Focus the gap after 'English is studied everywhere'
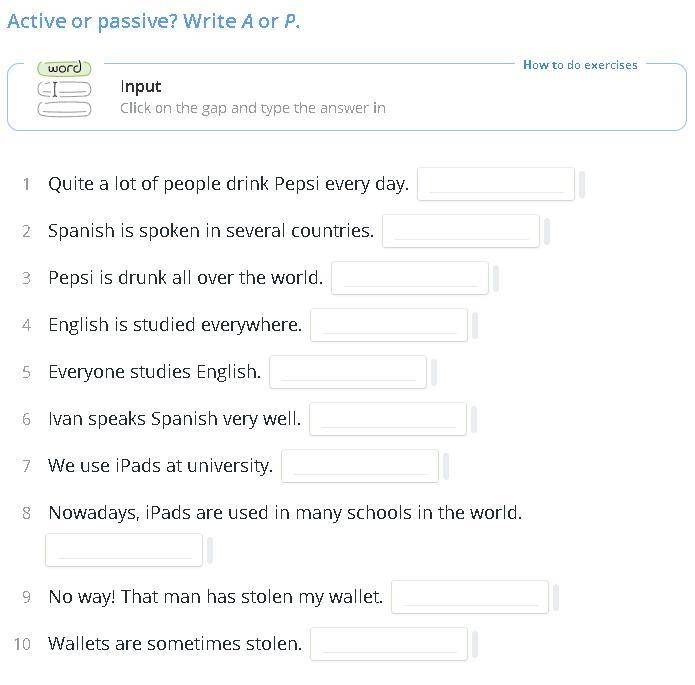Viewport: 695px width, 685px height. [x=389, y=325]
